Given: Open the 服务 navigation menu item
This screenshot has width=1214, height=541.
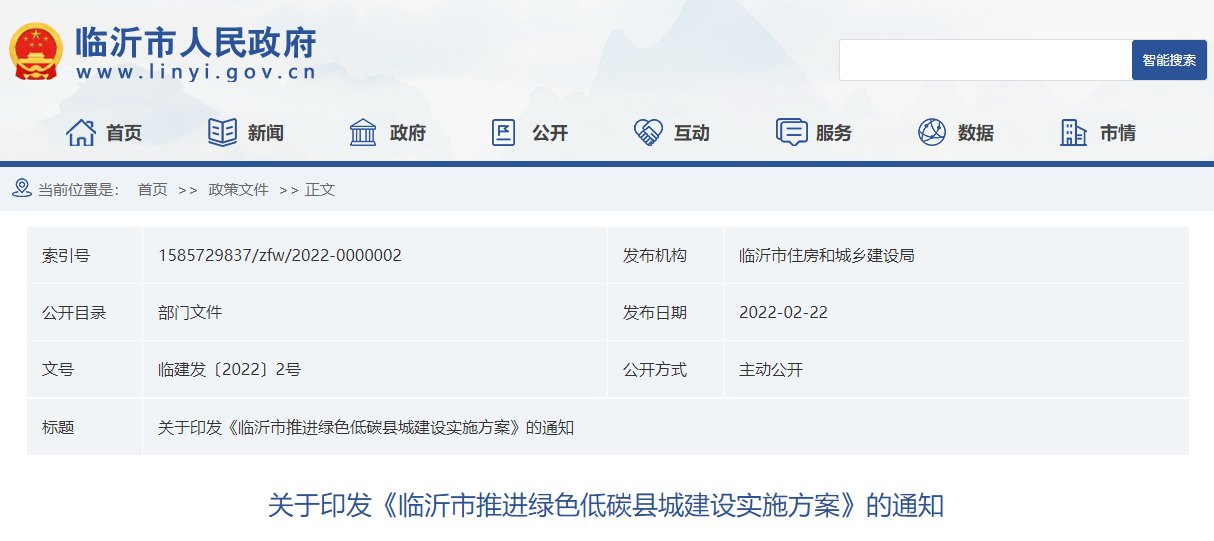Looking at the screenshot, I should pyautogui.click(x=834, y=133).
